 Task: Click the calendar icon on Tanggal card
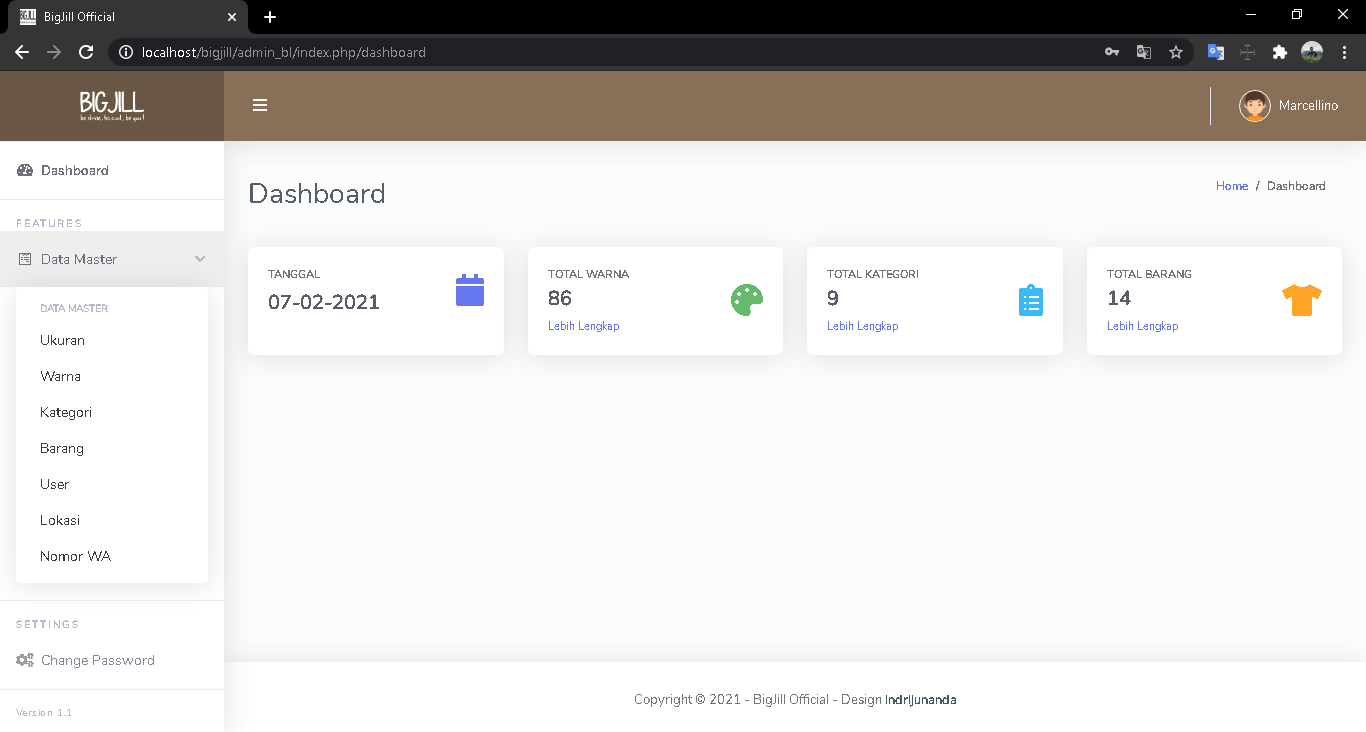click(x=470, y=290)
